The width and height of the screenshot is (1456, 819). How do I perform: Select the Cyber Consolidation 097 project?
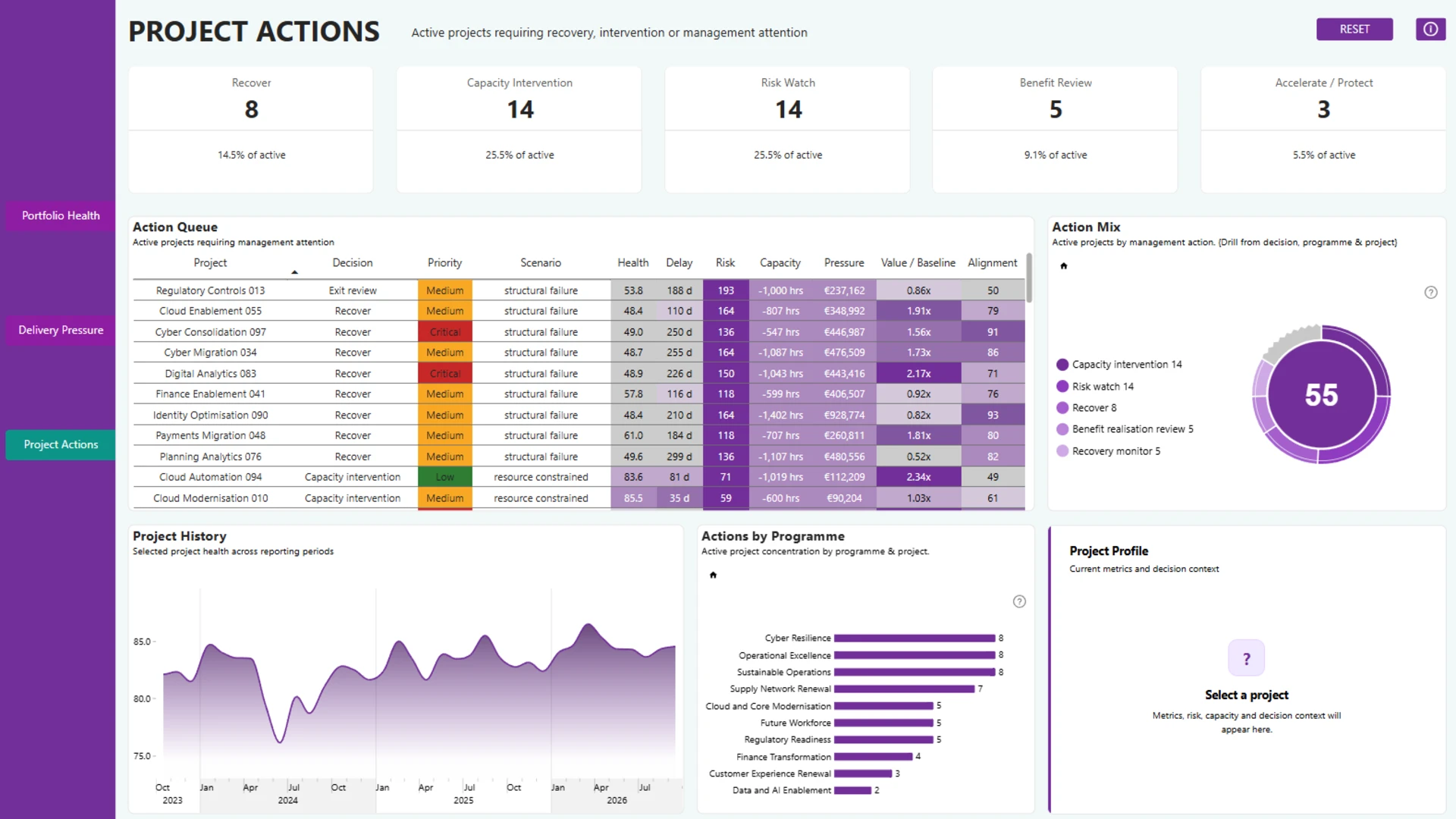[210, 332]
